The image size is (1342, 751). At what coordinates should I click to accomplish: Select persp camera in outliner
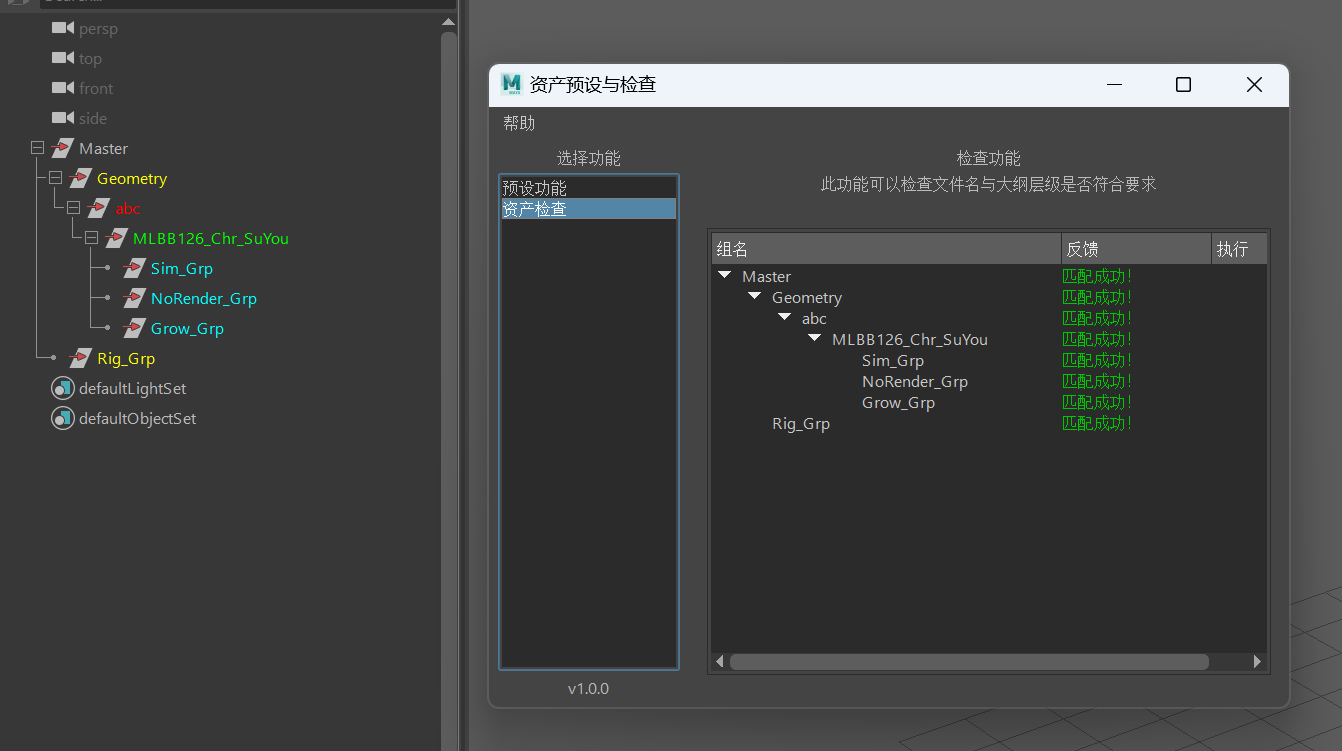click(98, 29)
